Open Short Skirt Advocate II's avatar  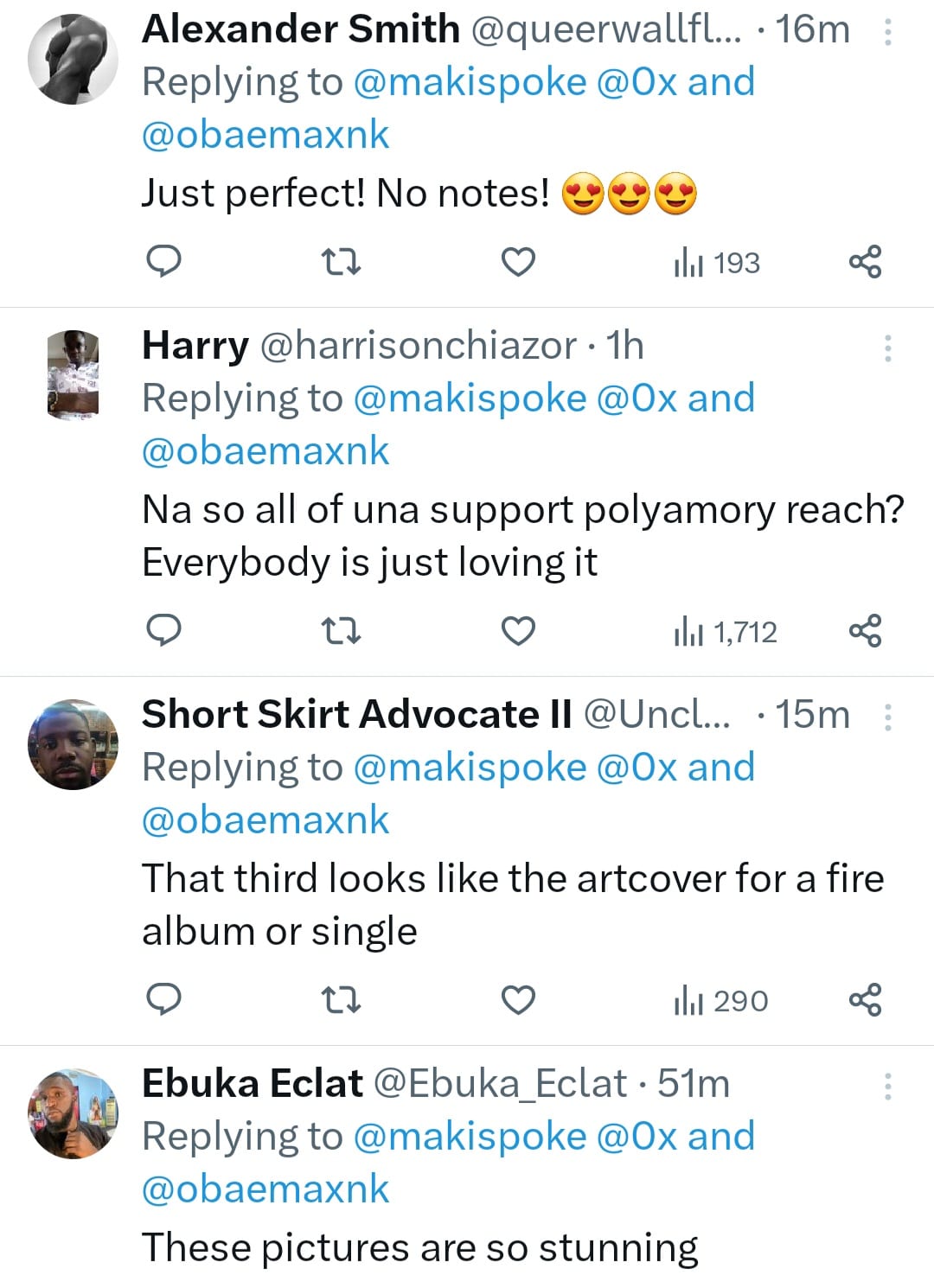point(73,744)
